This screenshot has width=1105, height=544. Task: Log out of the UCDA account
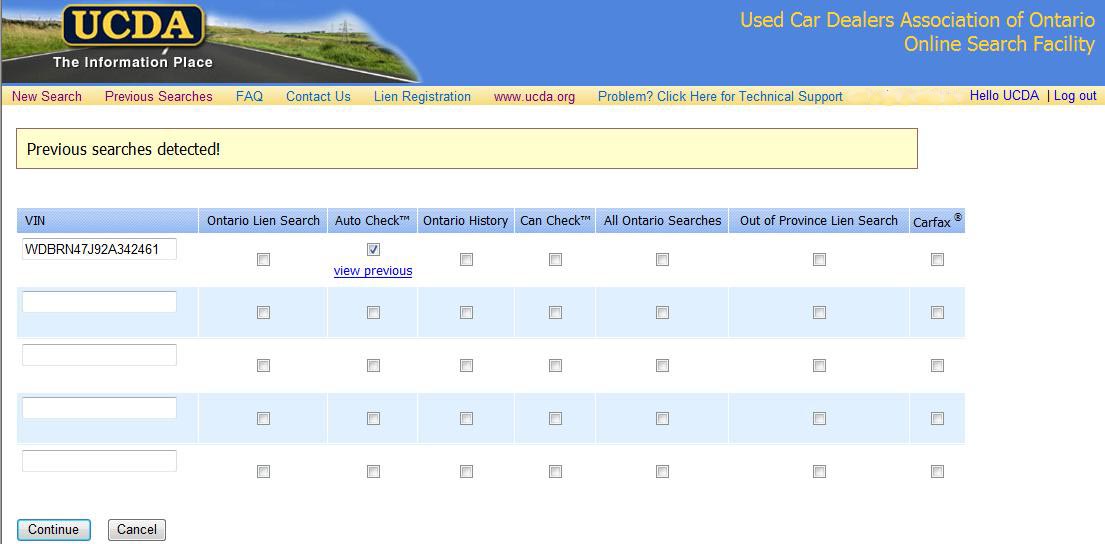pyautogui.click(x=1075, y=96)
